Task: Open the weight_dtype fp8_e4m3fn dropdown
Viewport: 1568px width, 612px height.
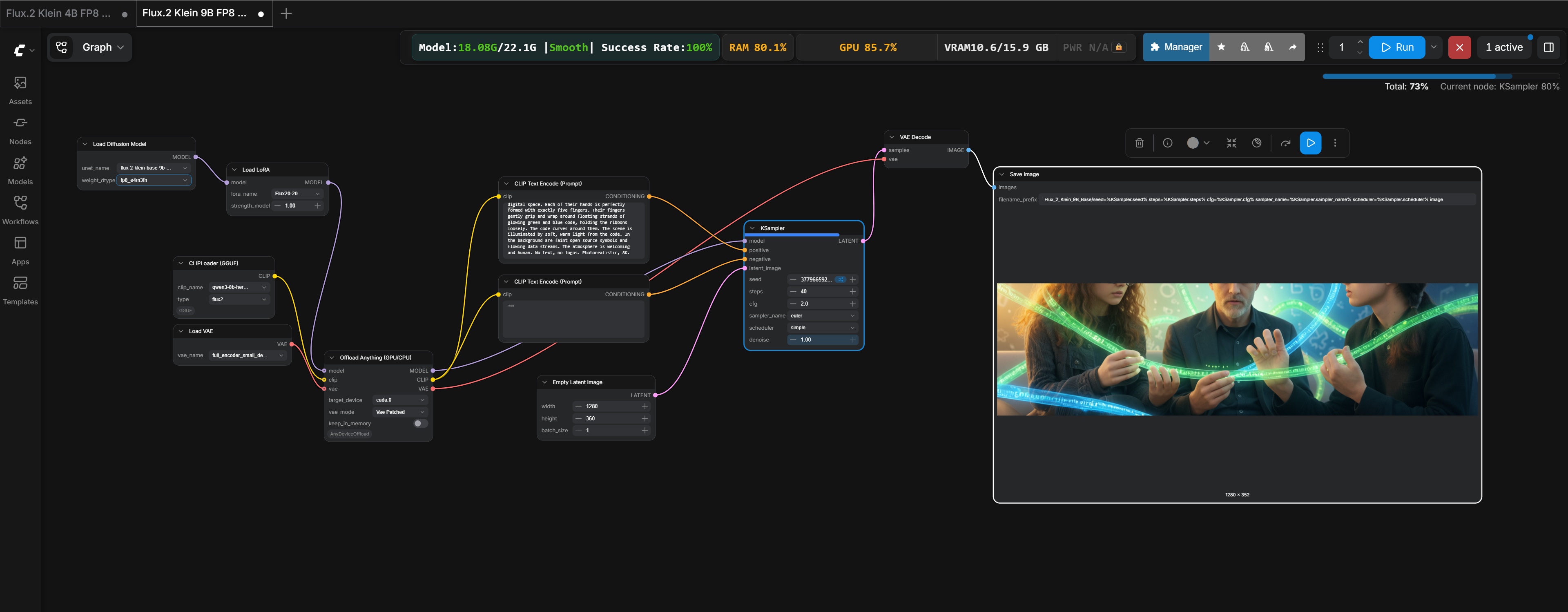Action: pos(154,180)
